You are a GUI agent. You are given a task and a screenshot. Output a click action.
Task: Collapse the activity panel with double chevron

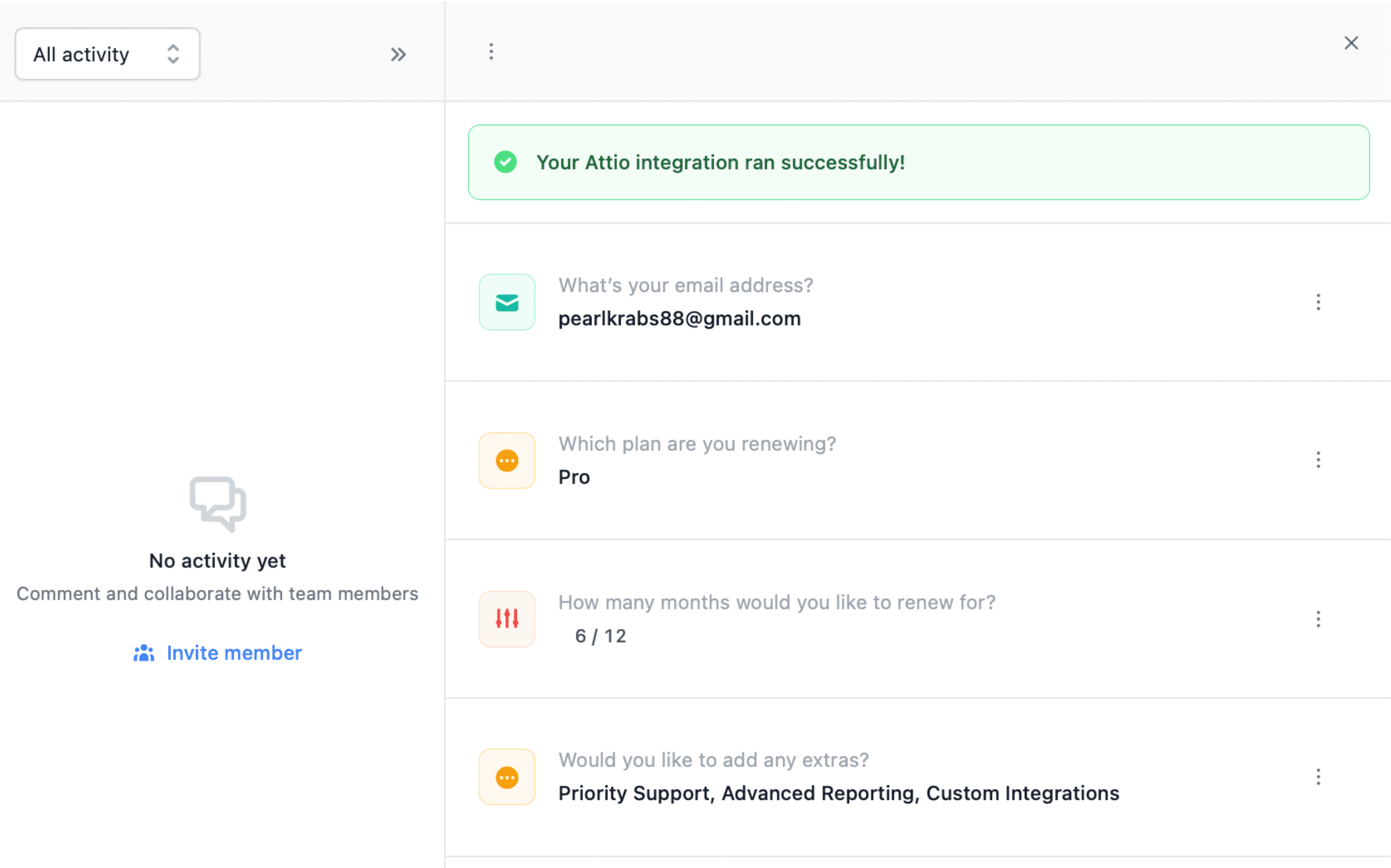click(398, 54)
